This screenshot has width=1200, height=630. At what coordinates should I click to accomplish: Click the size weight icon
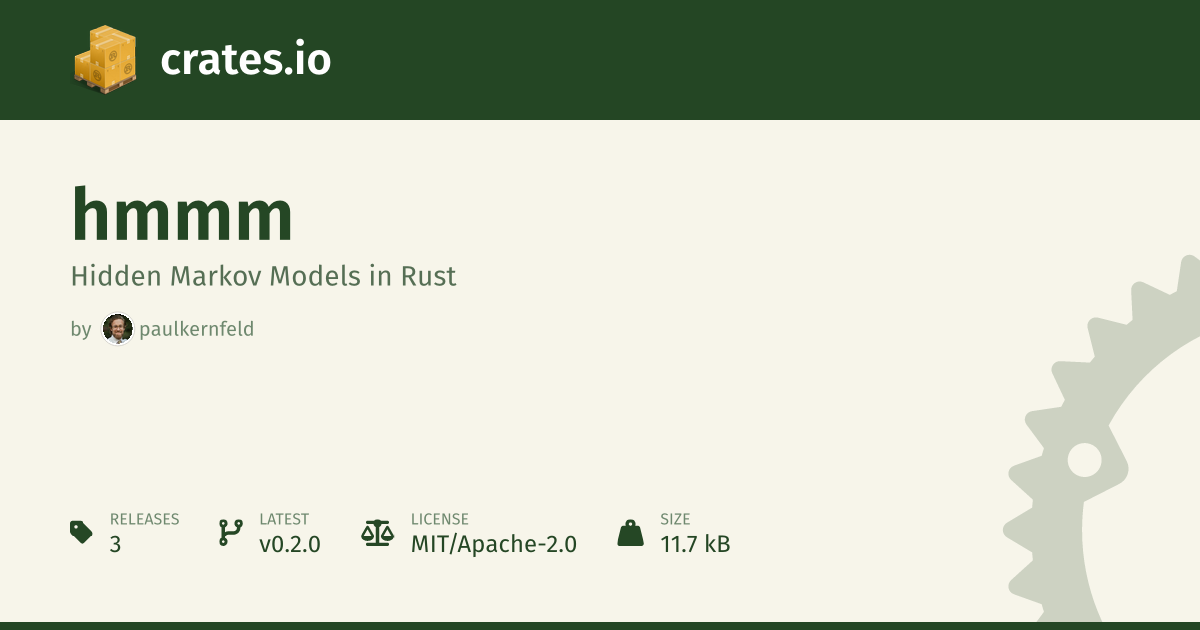[630, 532]
